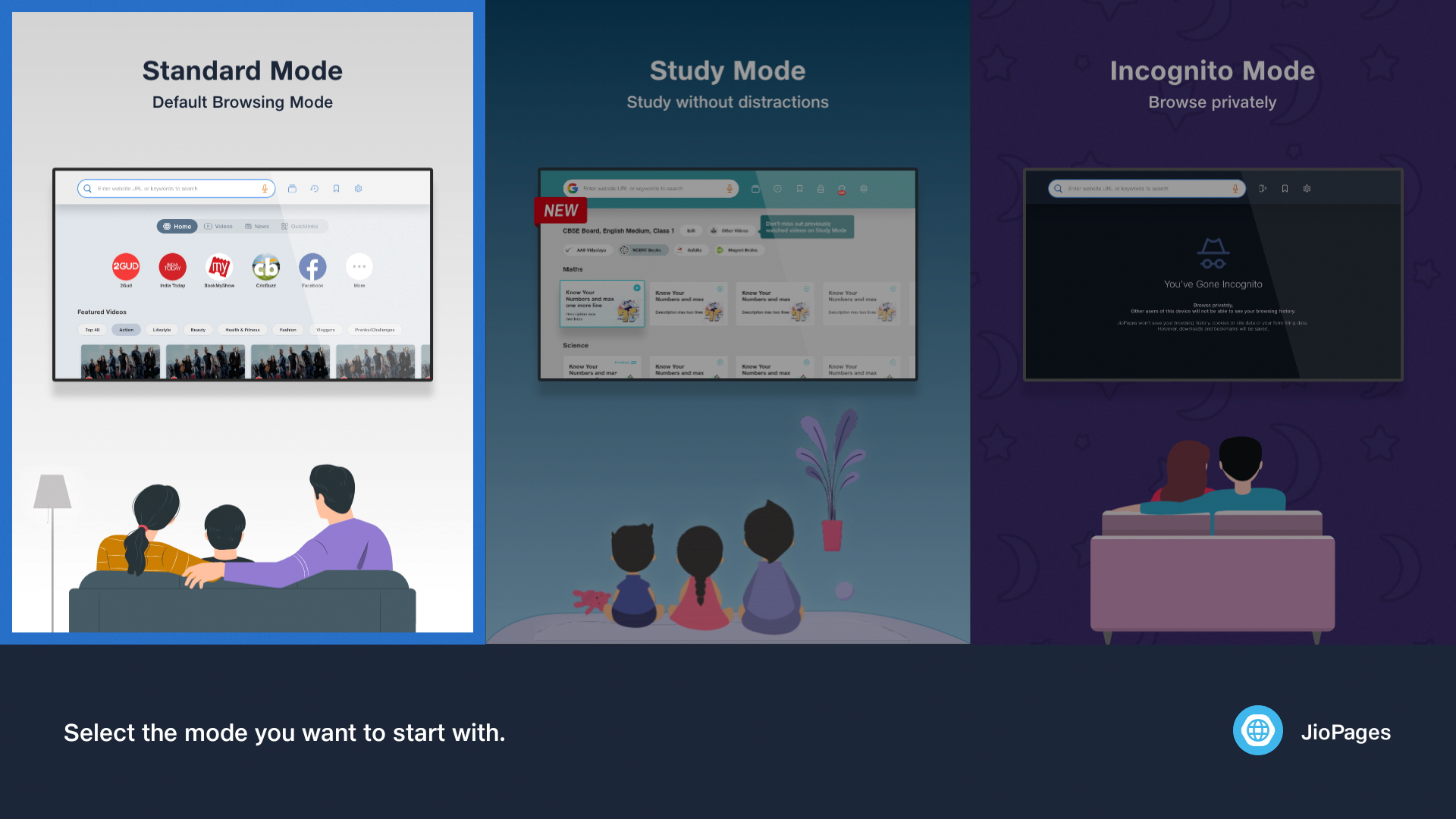
Task: Click 'Study without distractions' subtitle
Action: click(727, 102)
